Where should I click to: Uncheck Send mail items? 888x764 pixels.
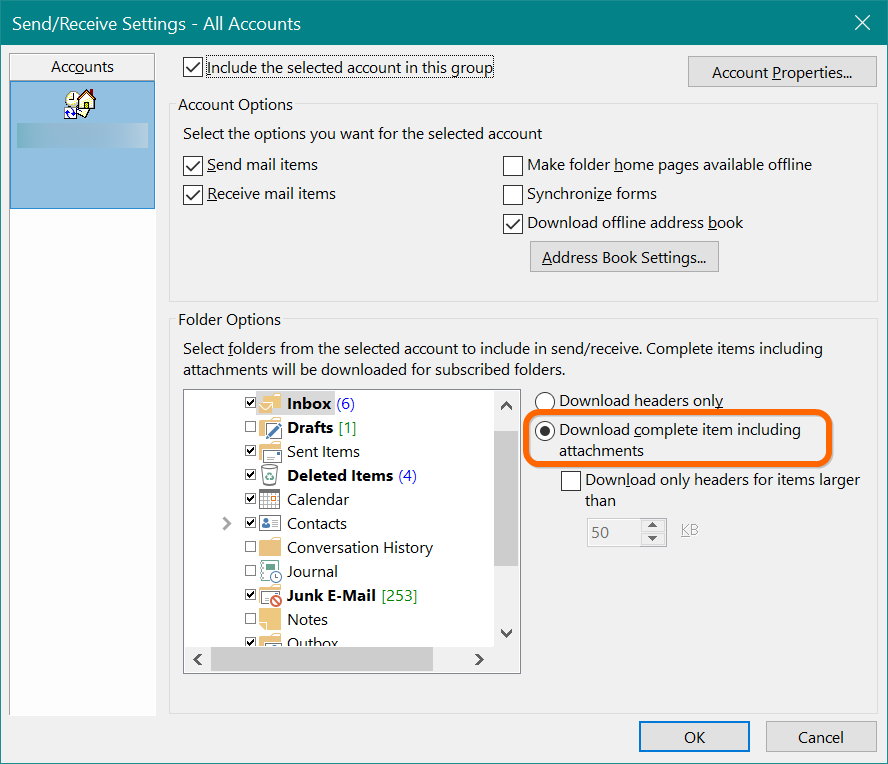coord(193,166)
